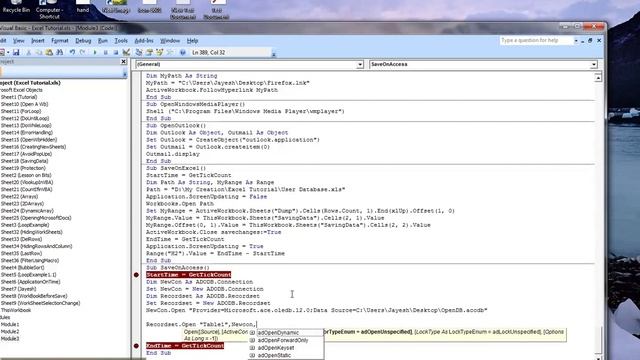Click the Cut icon in the toolbar
This screenshot has height=360, width=640.
29,52
